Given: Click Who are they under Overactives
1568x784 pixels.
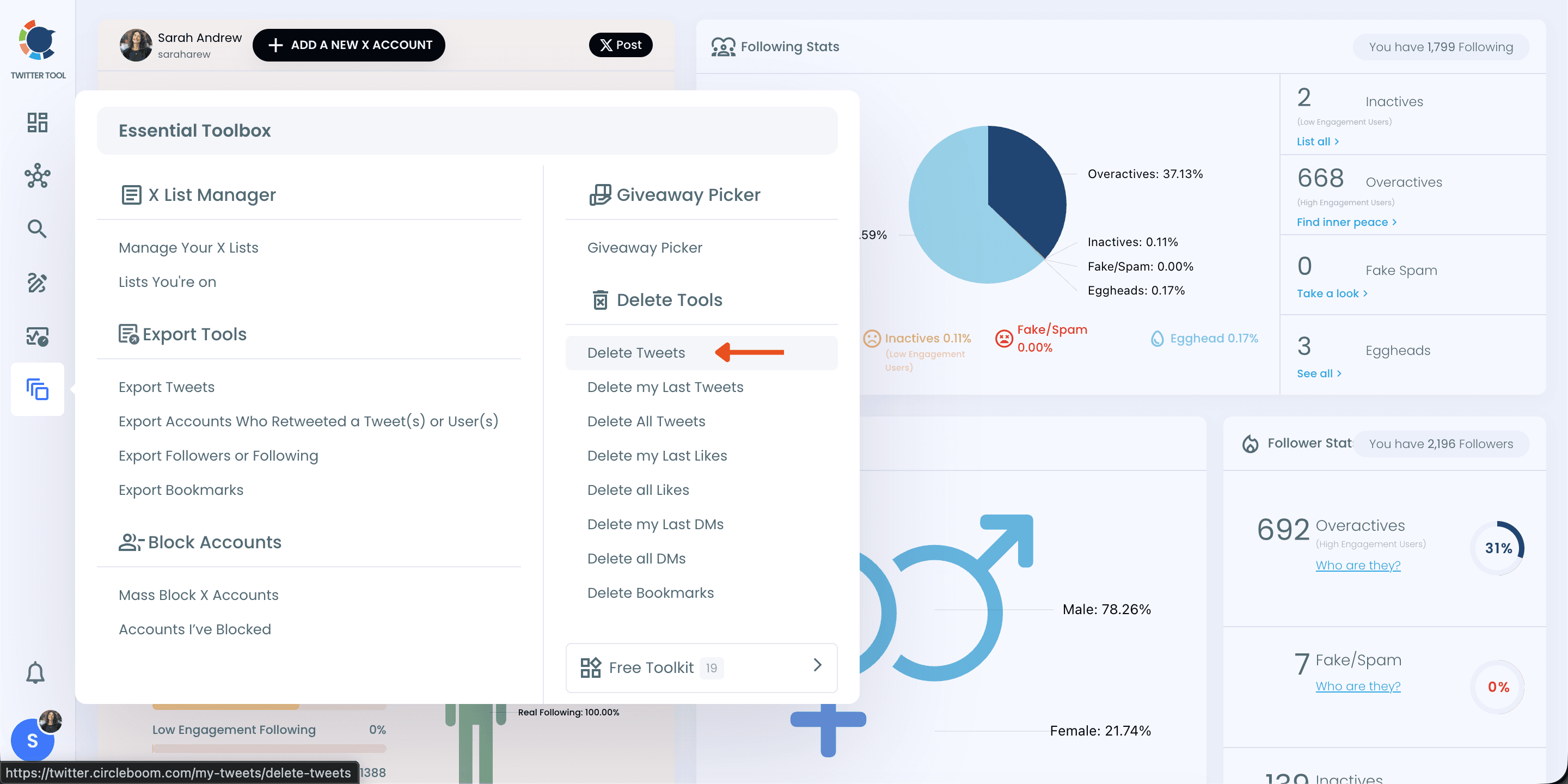Looking at the screenshot, I should 1358,566.
